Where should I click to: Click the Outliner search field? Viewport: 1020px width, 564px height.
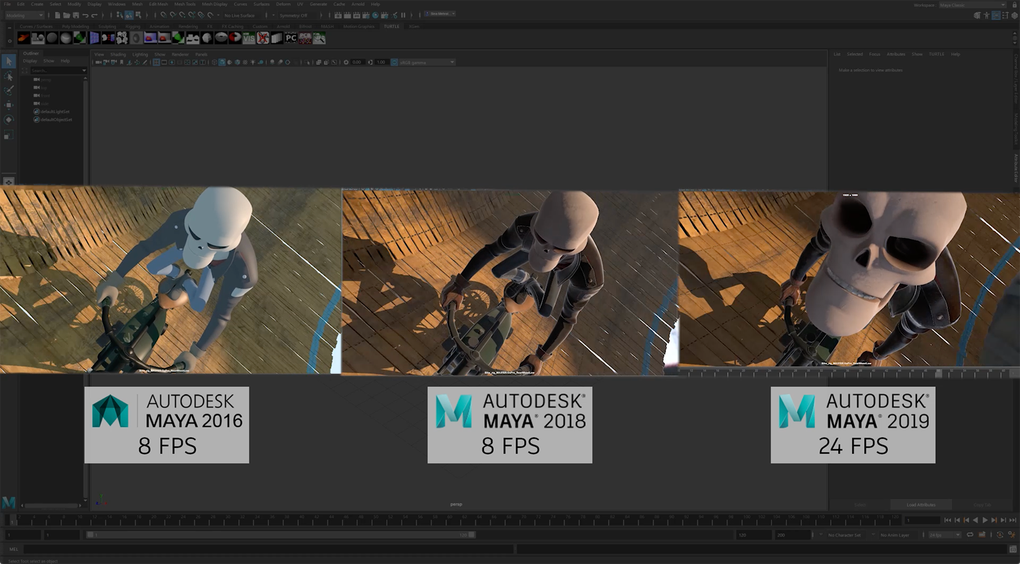click(x=57, y=70)
